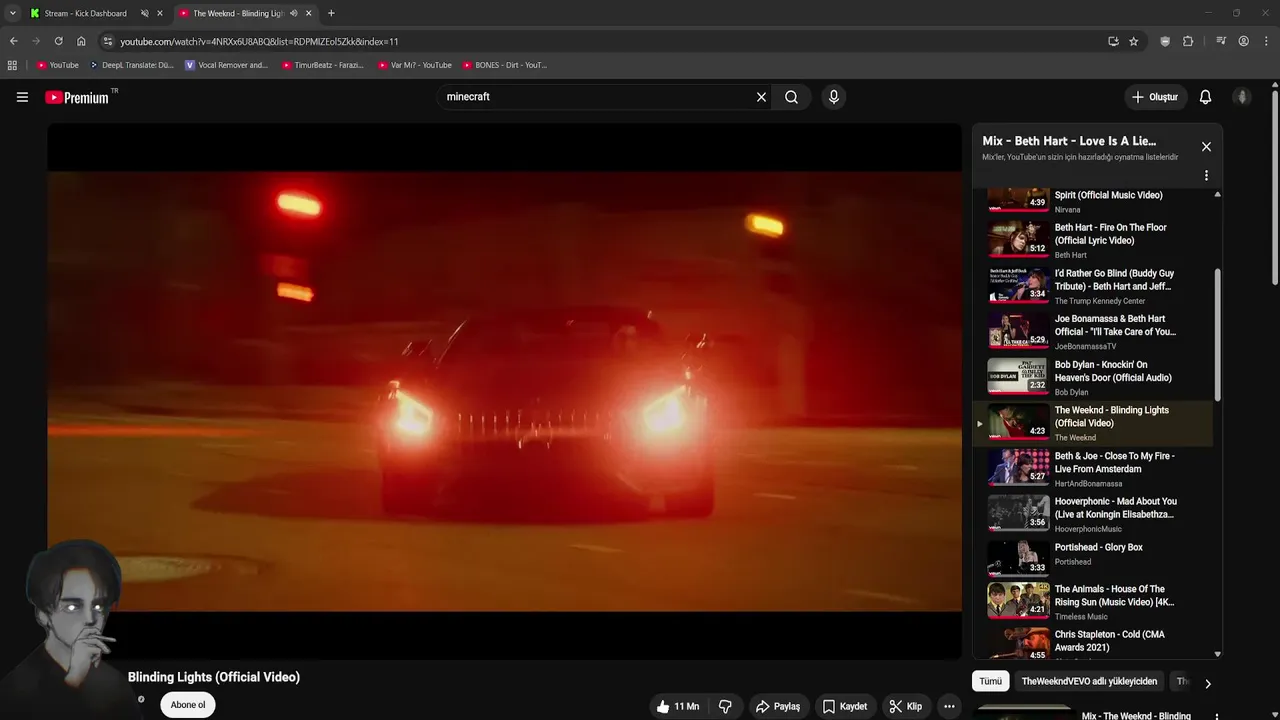Click the Oluştur create button
Screen dimensions: 1280x720
tap(1154, 97)
